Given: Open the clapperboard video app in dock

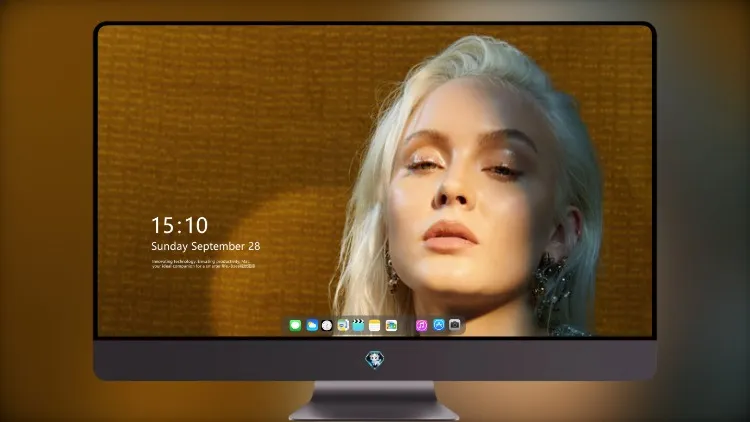Looking at the screenshot, I should [x=358, y=325].
